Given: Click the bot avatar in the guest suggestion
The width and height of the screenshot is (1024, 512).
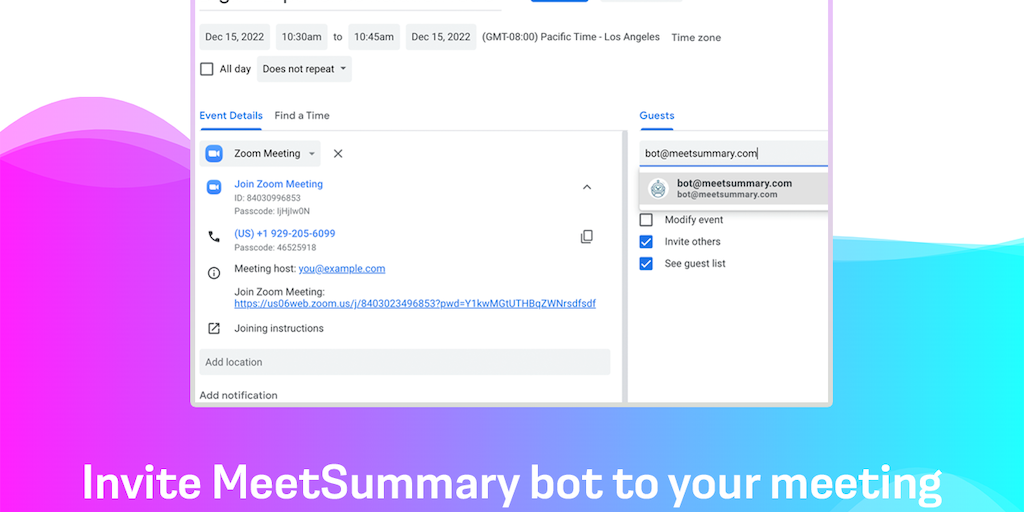Looking at the screenshot, I should 658,189.
